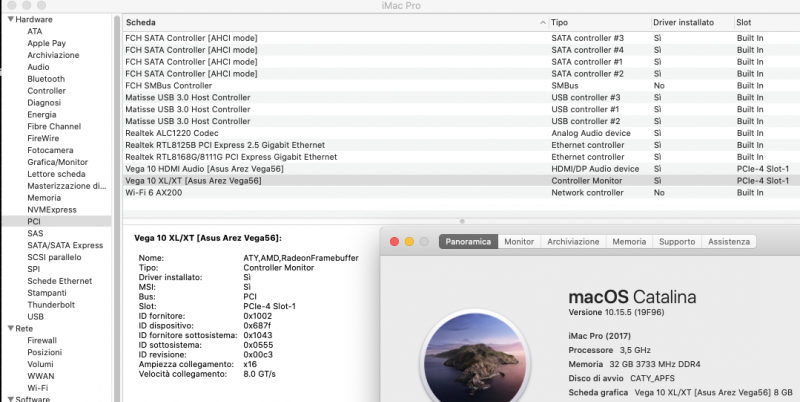Select SAS in sidebar
The image size is (800, 402).
click(35, 233)
